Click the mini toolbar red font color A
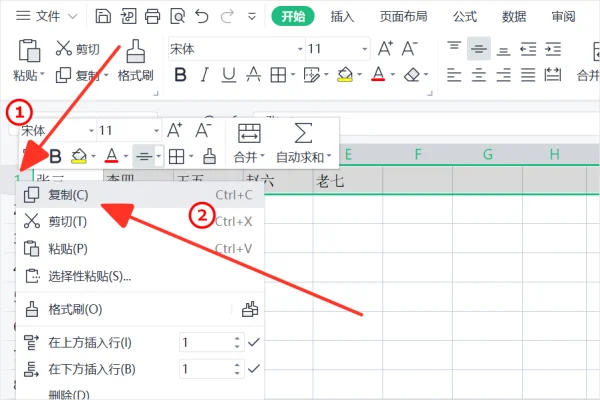 point(112,156)
